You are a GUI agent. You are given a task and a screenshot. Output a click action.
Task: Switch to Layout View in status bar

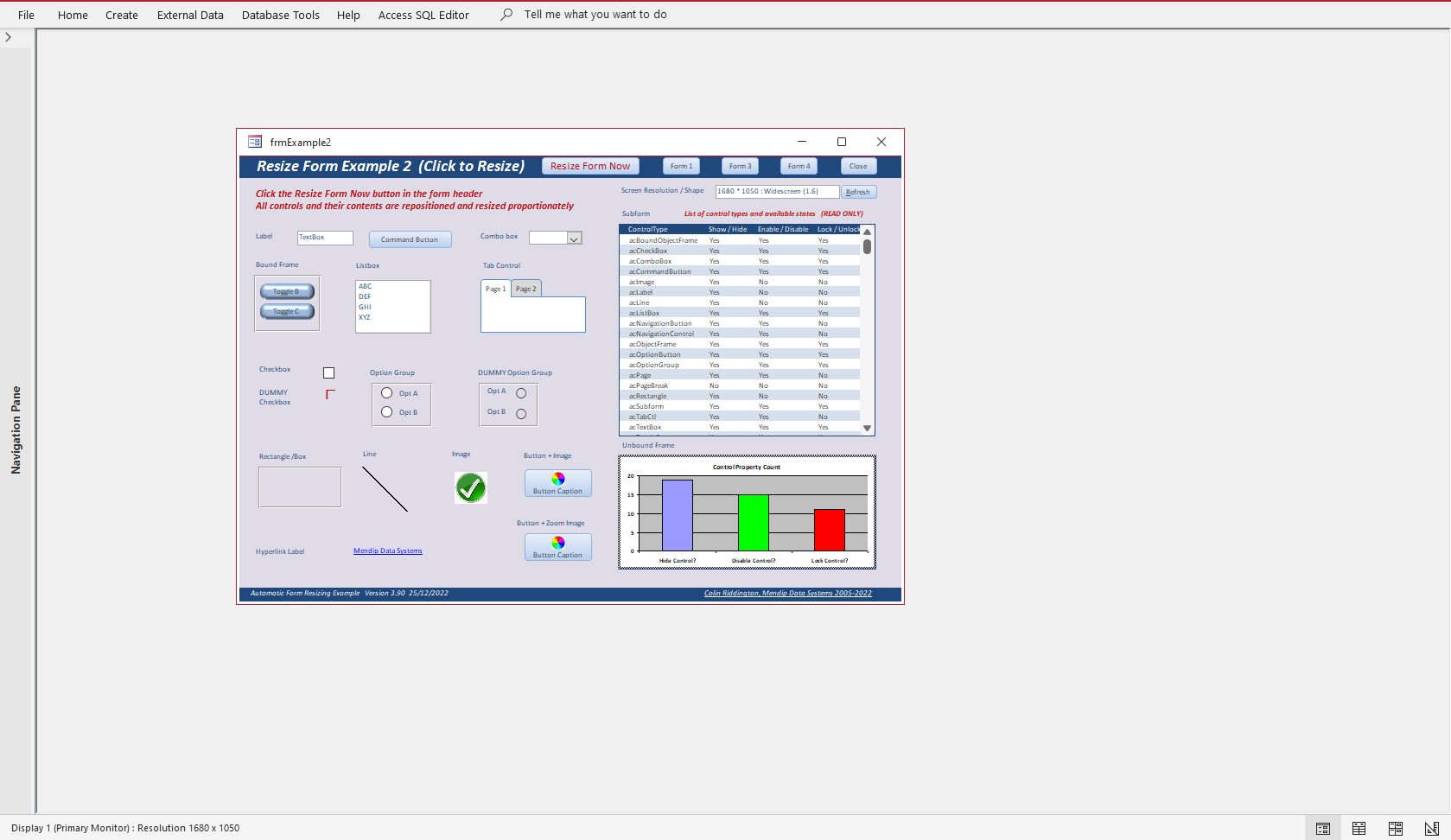1395,828
